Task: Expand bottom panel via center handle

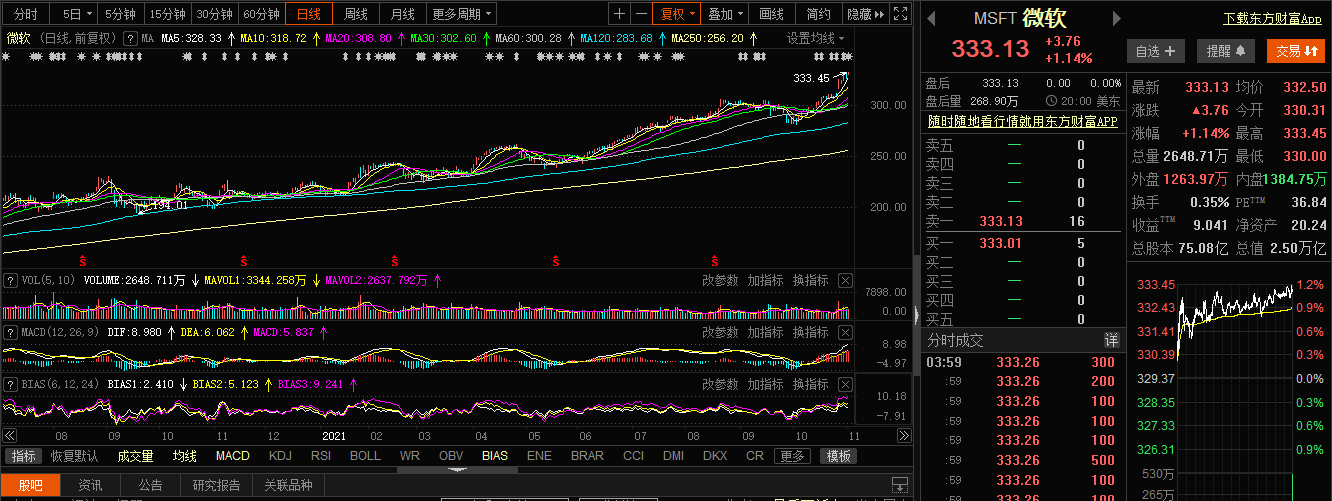Action: point(457,469)
